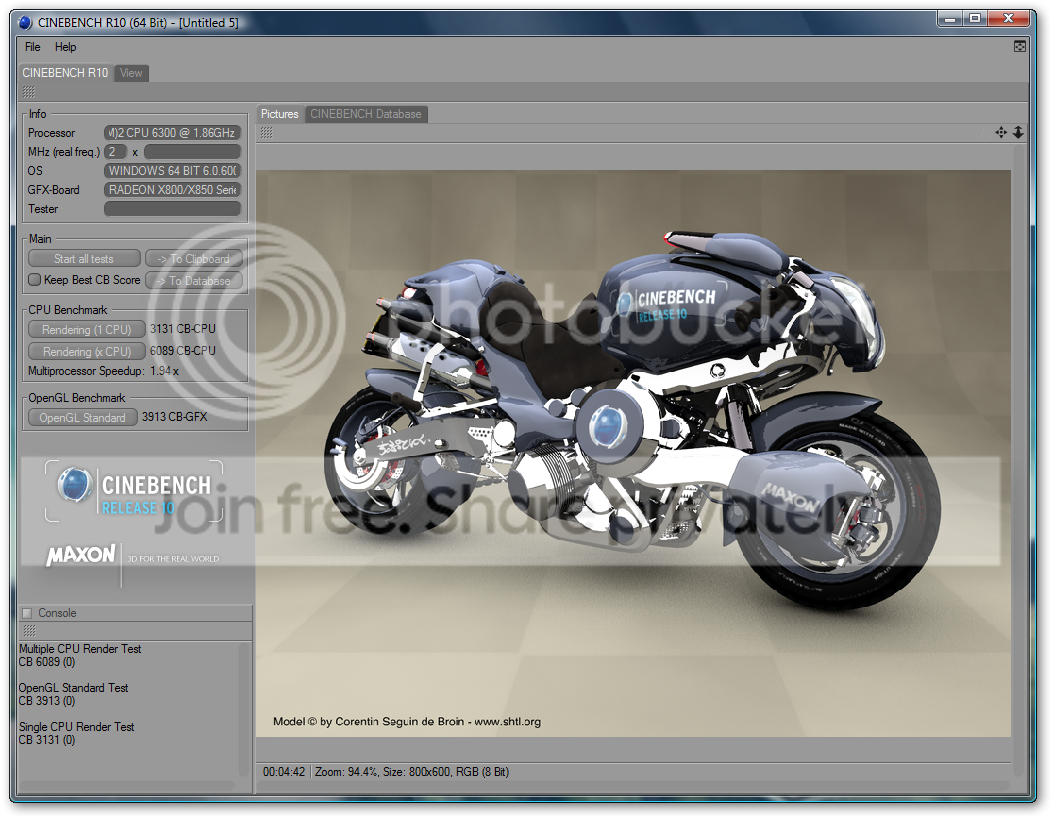The width and height of the screenshot is (1051, 817).
Task: Click the CB 6089 (0) console line
Action: (x=47, y=662)
